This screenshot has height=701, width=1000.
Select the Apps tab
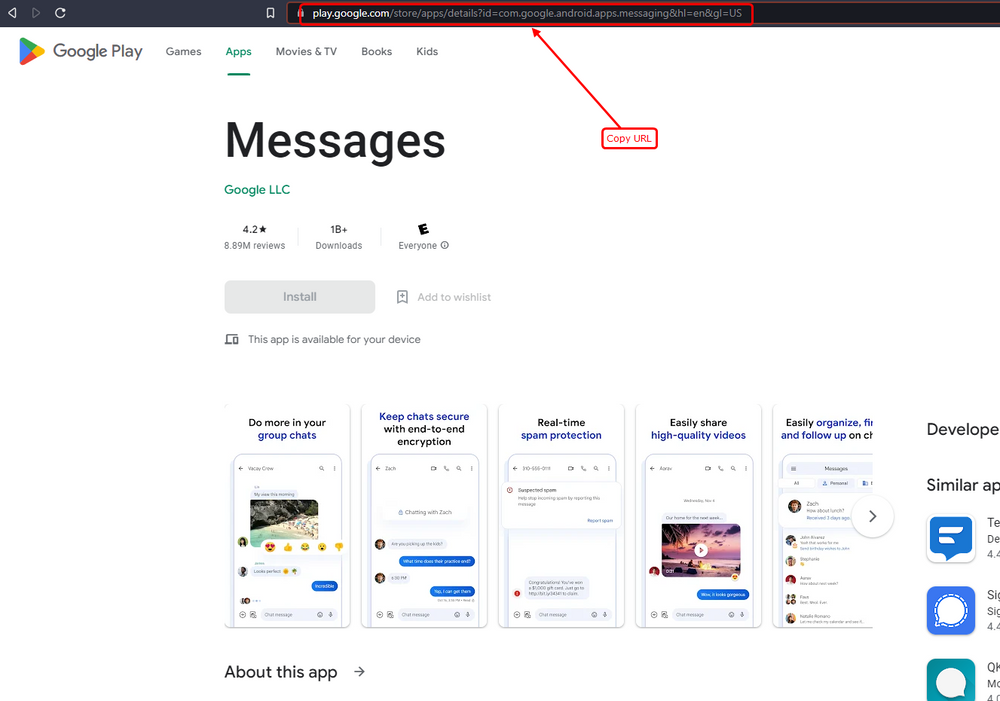[x=239, y=52]
